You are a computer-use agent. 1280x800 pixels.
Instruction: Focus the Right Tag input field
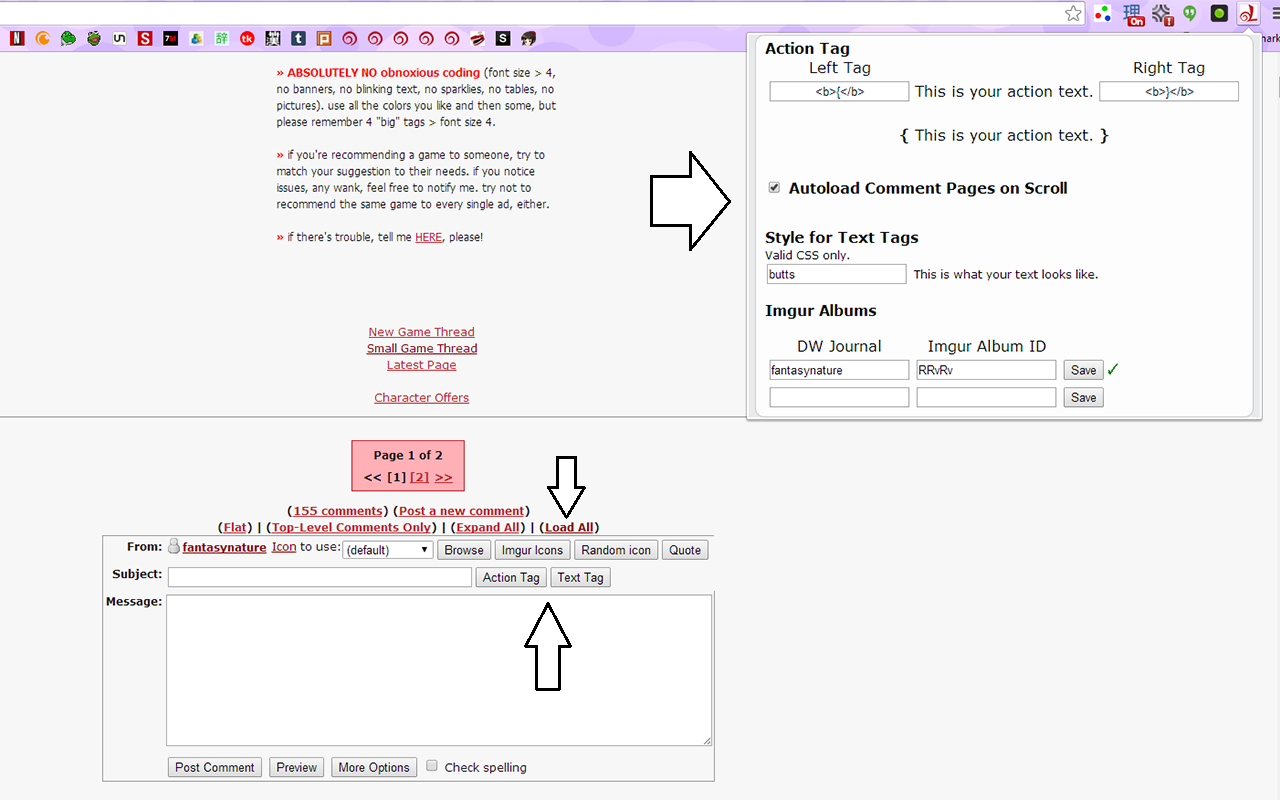pos(1169,91)
